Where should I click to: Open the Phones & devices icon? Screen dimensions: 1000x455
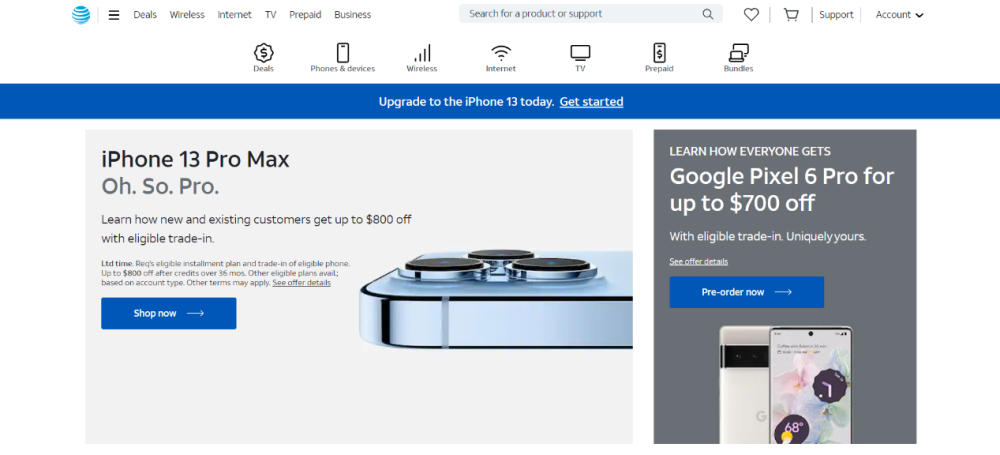pos(343,53)
